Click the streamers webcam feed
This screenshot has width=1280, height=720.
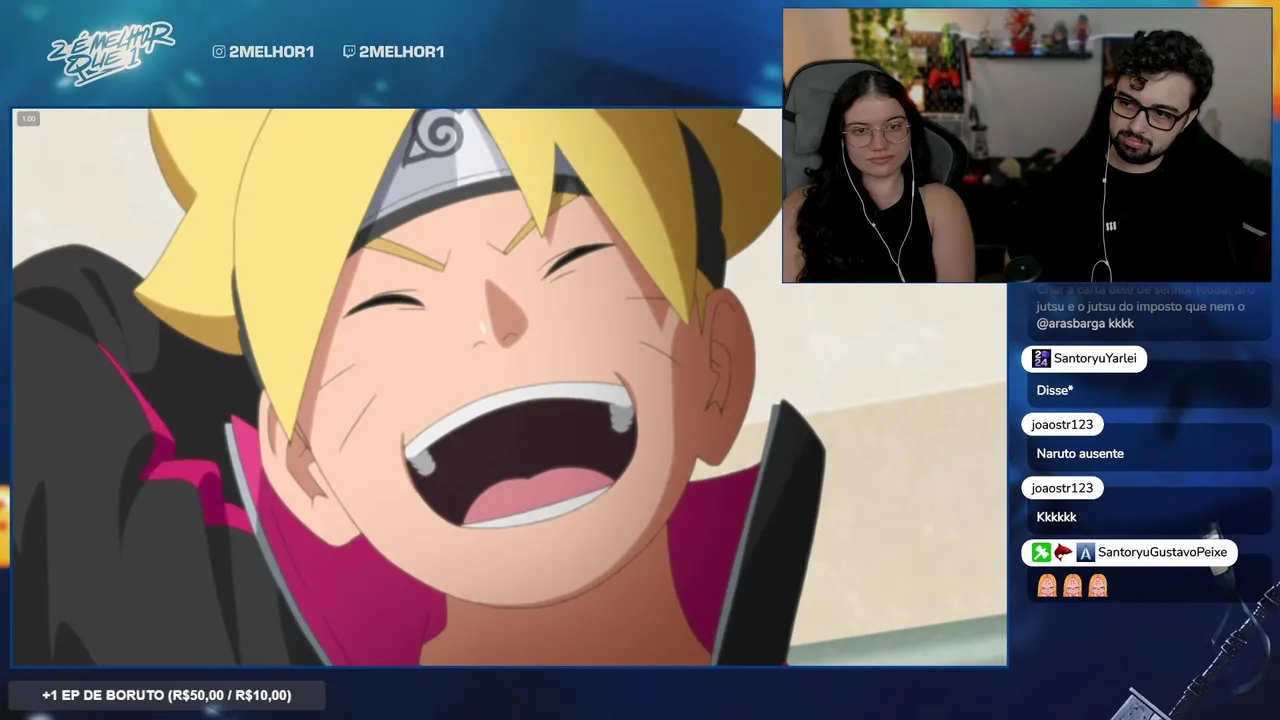tap(1027, 146)
